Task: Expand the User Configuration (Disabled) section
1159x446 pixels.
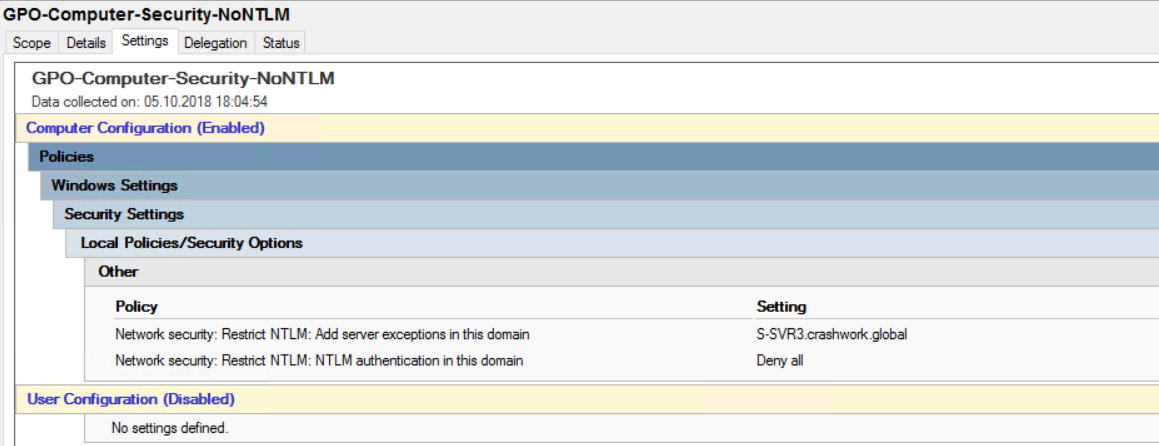Action: click(x=131, y=399)
